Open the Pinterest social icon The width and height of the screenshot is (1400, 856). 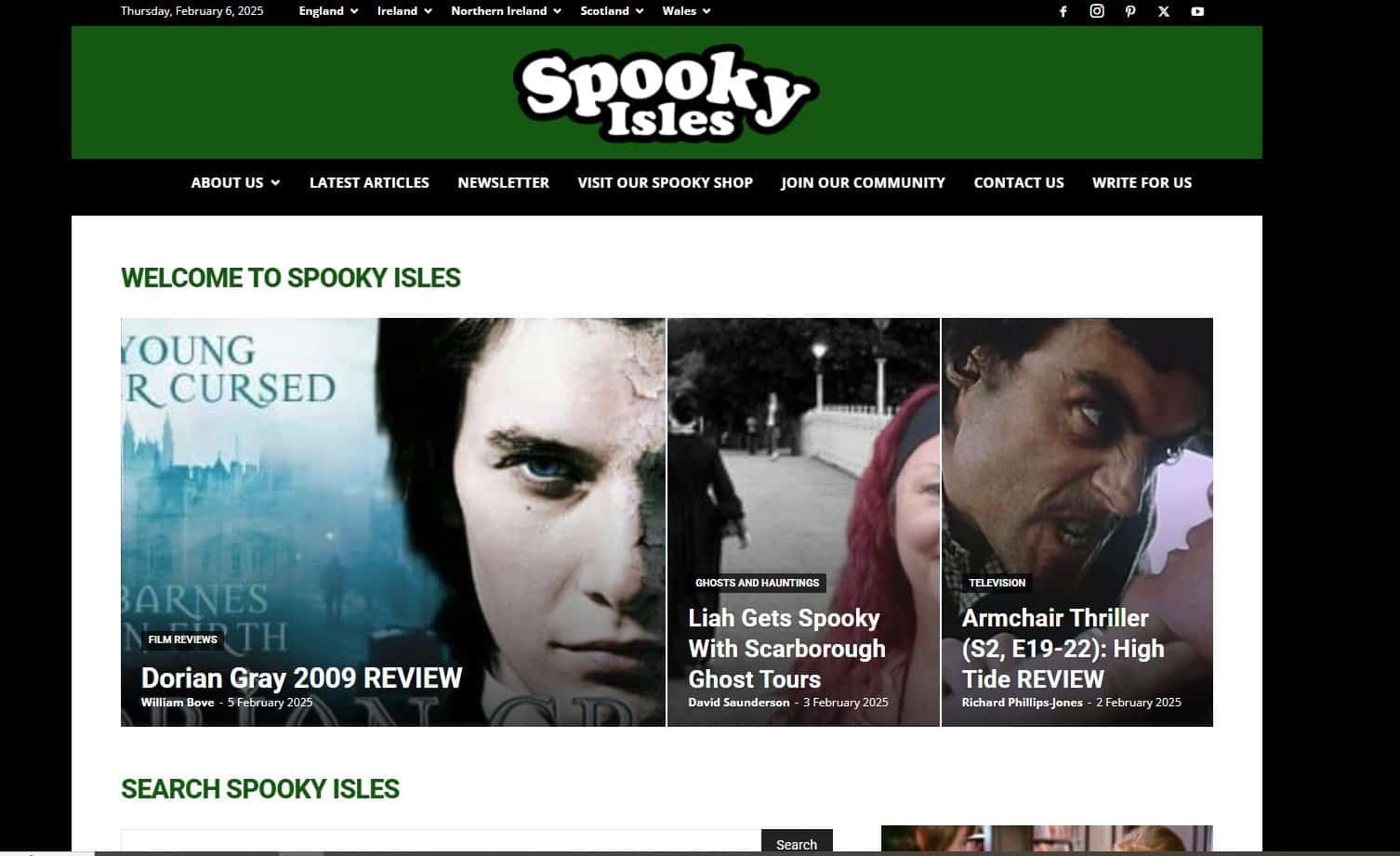coord(1130,11)
